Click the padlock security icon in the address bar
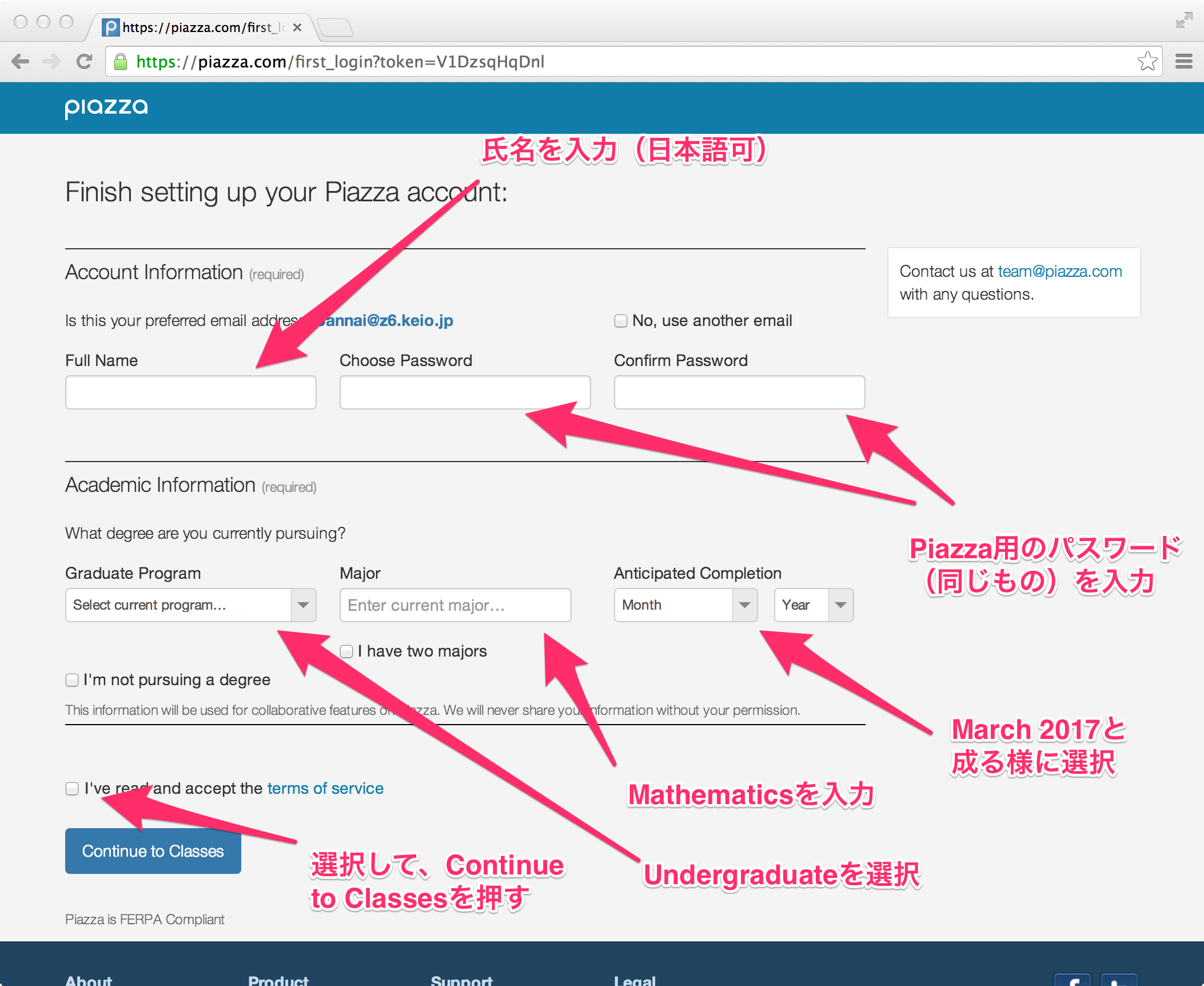 [x=121, y=61]
